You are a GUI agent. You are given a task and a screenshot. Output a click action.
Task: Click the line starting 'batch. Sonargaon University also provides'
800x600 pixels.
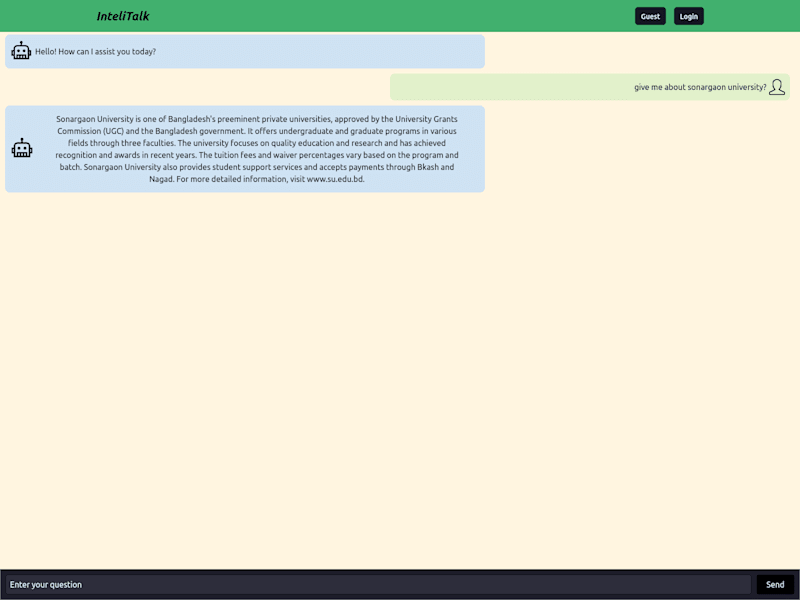pos(257,167)
